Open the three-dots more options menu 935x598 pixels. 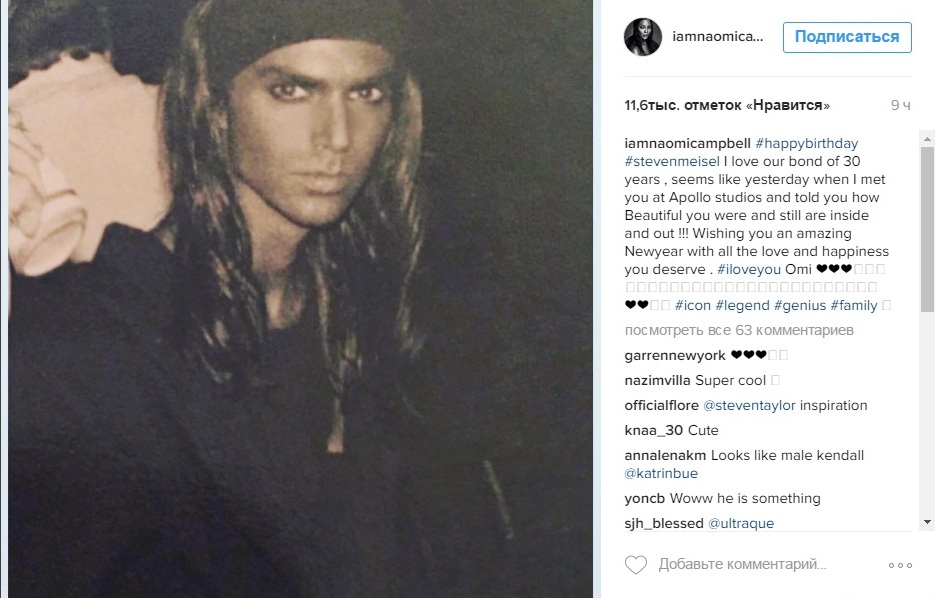pyautogui.click(x=900, y=565)
